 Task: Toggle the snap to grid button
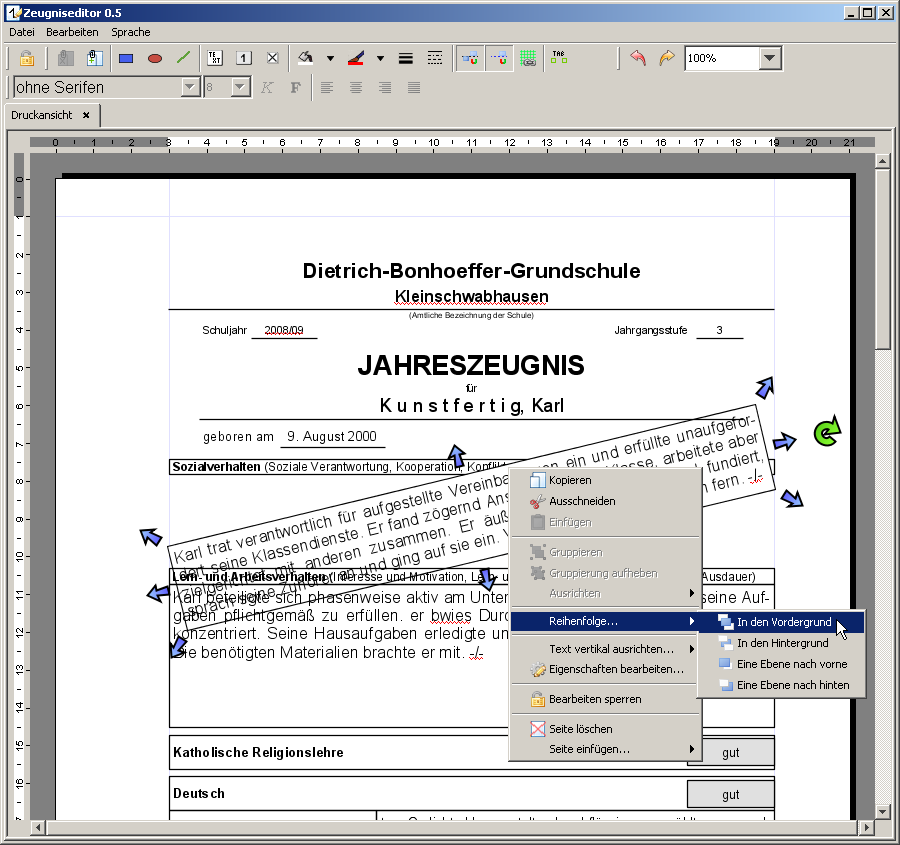[x=528, y=58]
